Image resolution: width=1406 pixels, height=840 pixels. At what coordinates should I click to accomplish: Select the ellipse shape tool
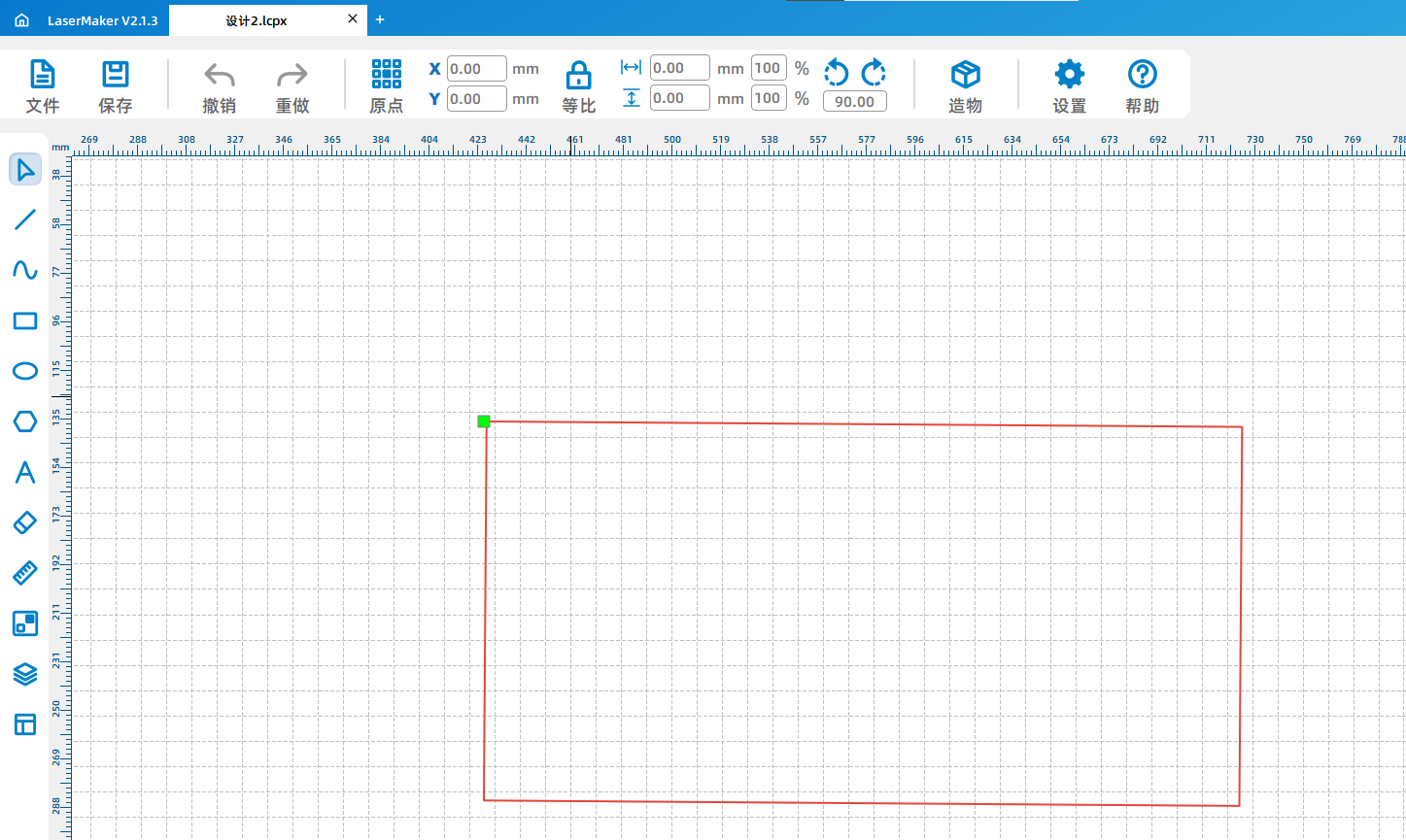click(25, 371)
